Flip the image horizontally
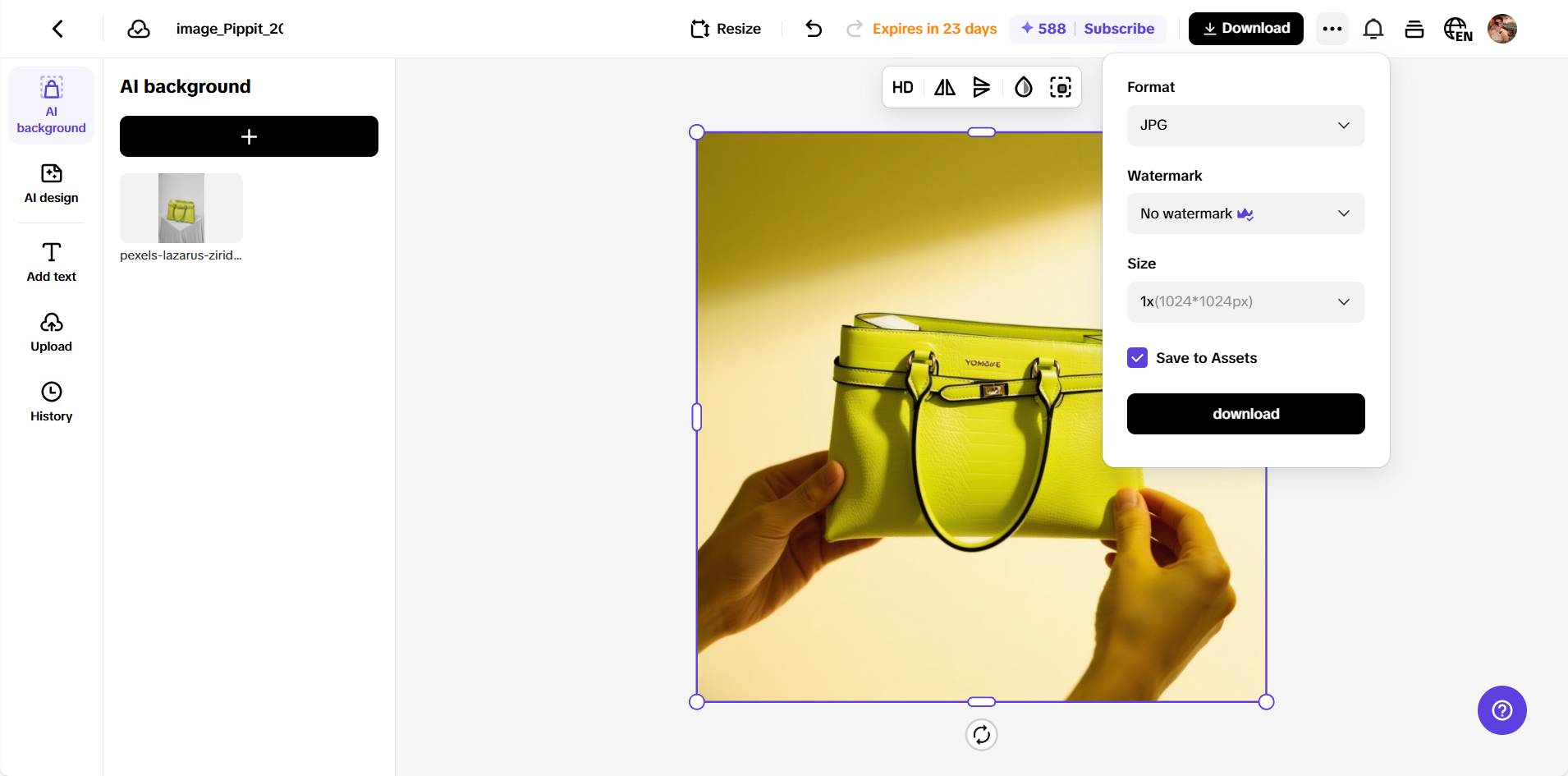1568x776 pixels. (x=945, y=87)
